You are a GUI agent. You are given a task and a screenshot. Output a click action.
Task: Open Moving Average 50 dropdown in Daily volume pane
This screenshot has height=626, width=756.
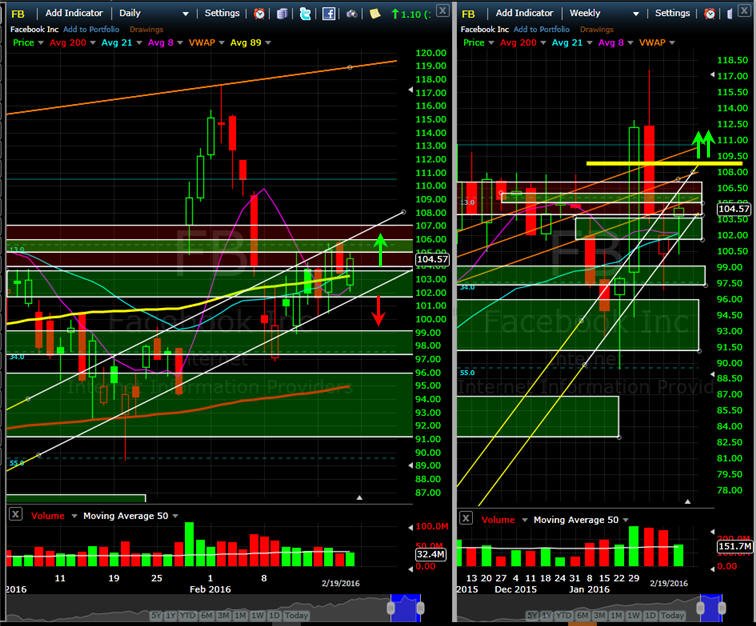coord(175,516)
